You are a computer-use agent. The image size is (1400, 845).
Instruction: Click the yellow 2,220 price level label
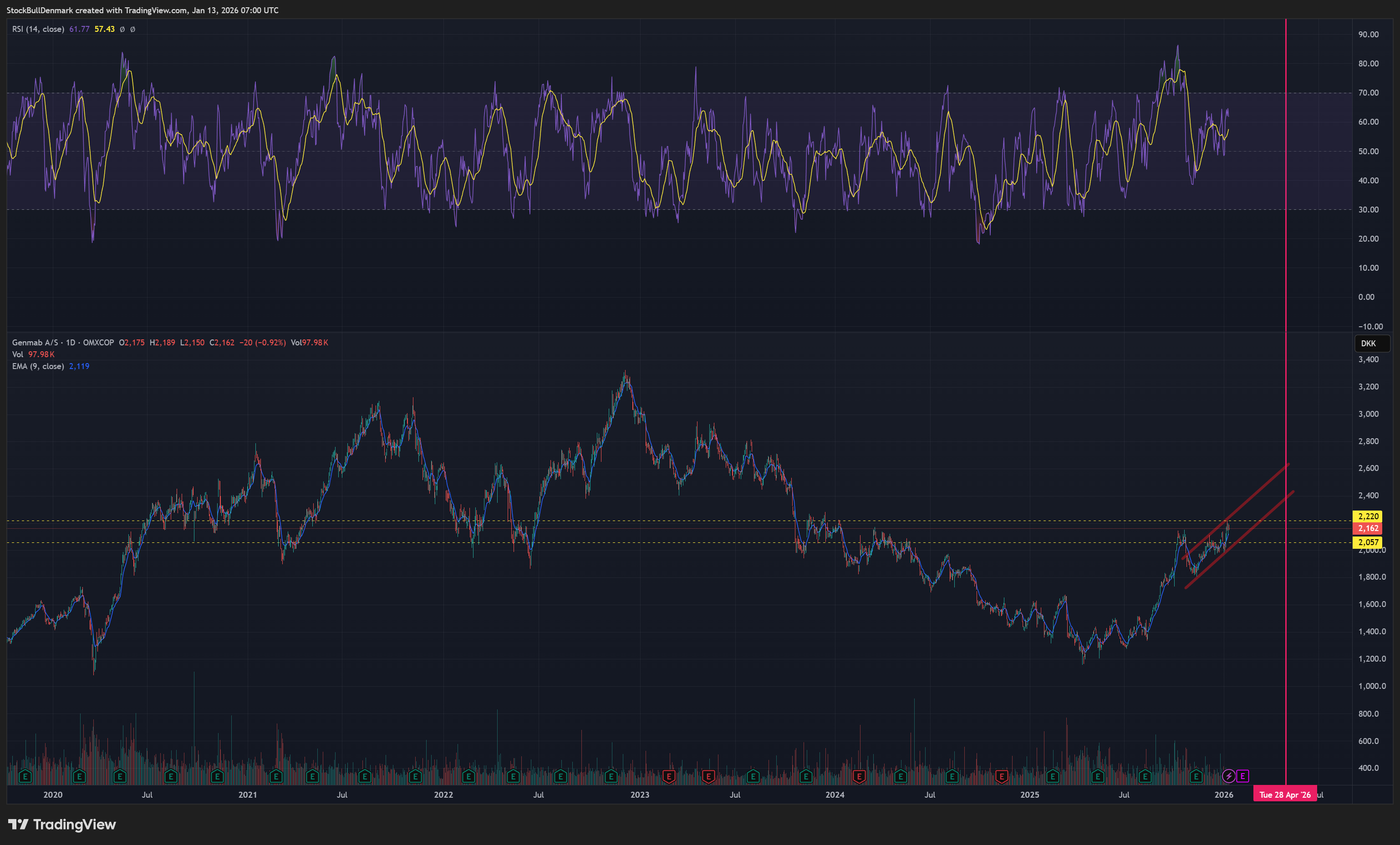pos(1368,516)
